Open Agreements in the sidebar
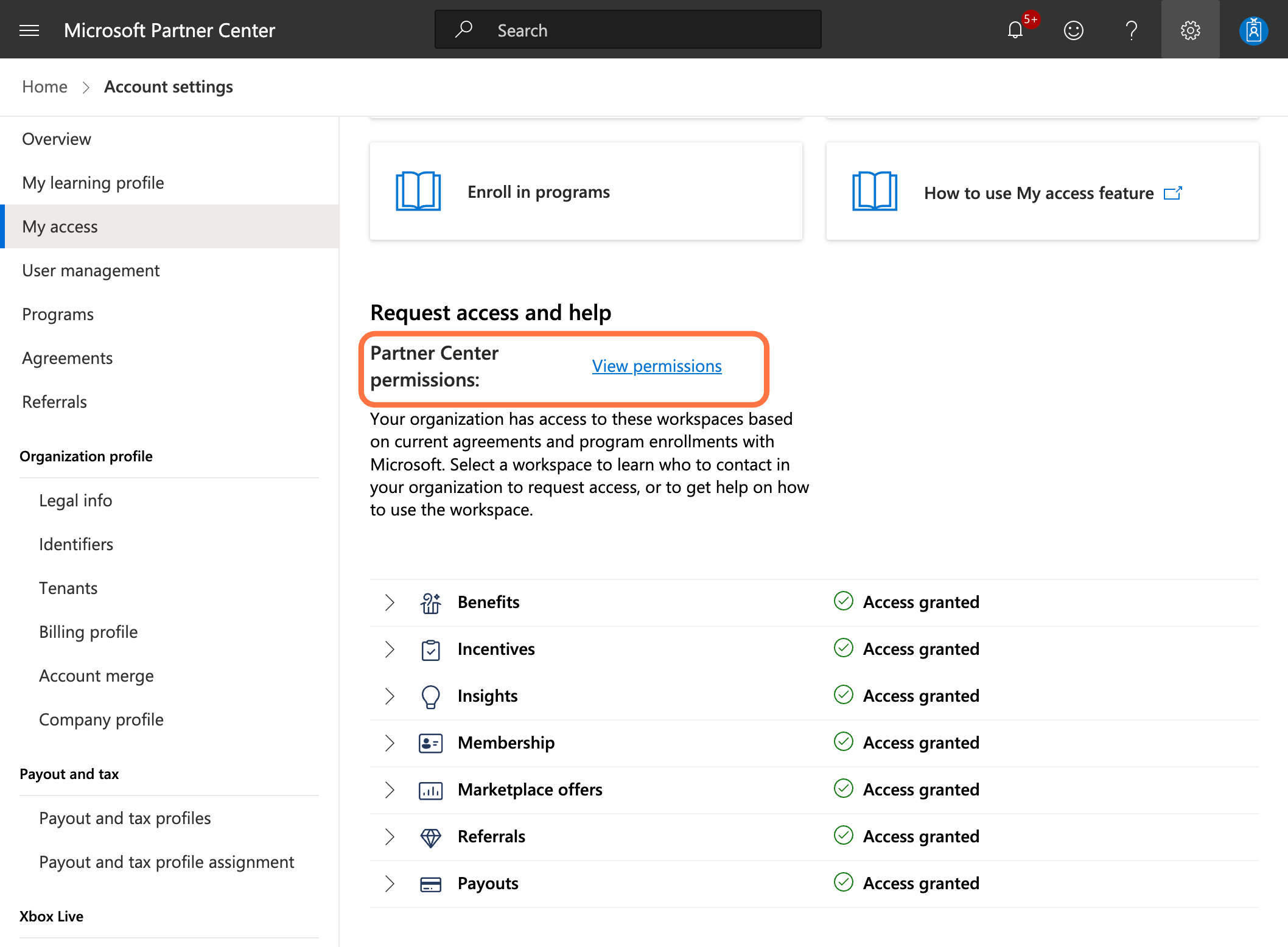 [169, 358]
